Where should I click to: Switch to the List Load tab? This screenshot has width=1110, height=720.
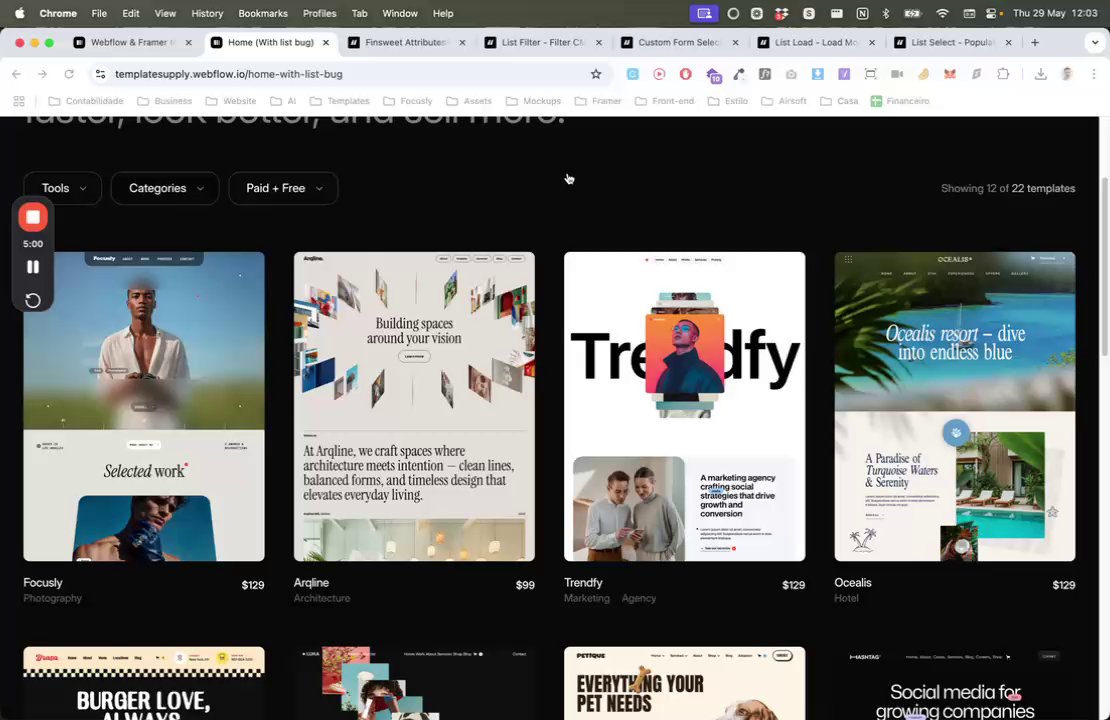point(816,42)
